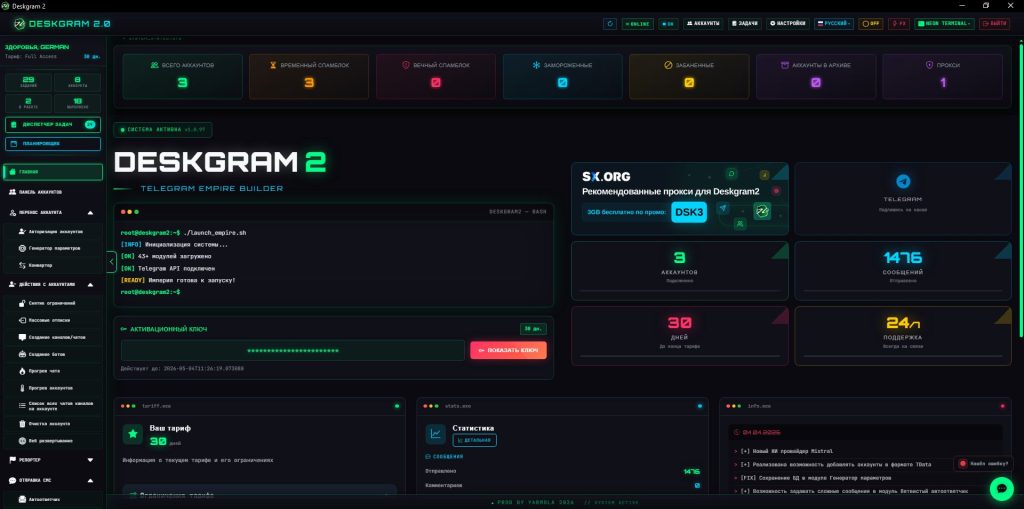Click the Telegram paper-plane icon on the card
The image size is (1024, 509).
903,182
